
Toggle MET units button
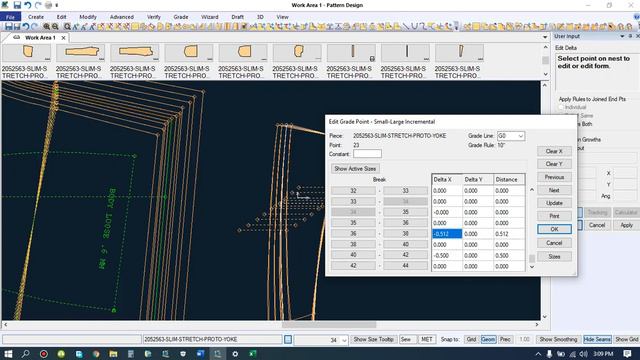[x=427, y=340]
